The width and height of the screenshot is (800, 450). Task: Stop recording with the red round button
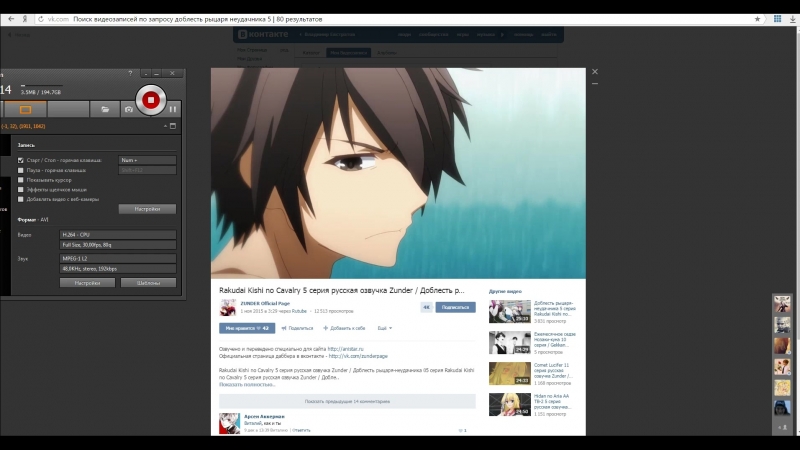pyautogui.click(x=151, y=100)
